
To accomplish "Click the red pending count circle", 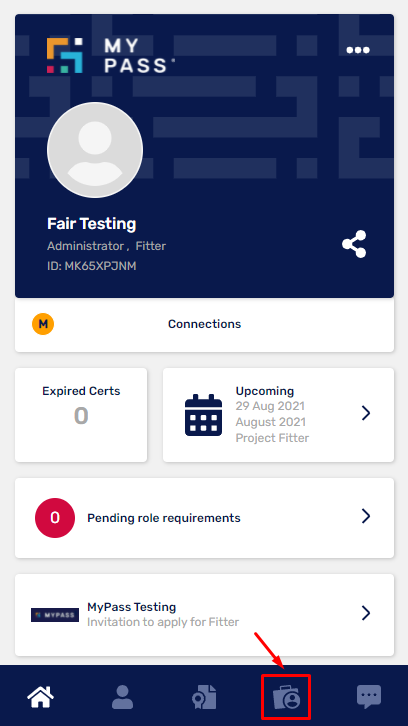I will click(x=55, y=518).
